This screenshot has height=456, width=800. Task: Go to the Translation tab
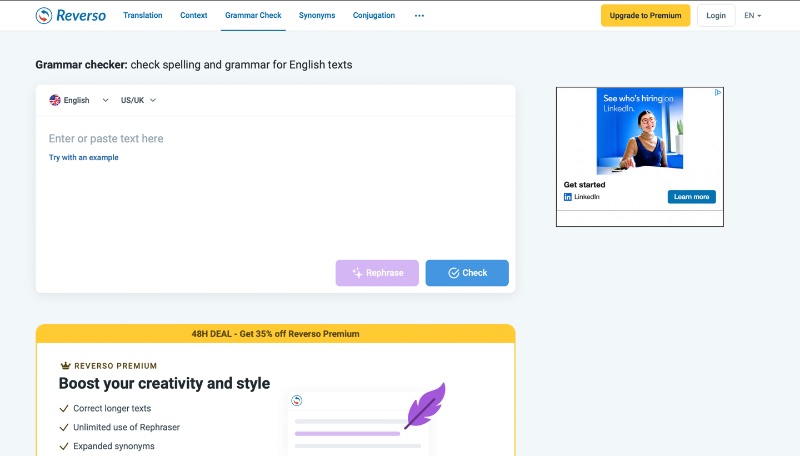(x=143, y=15)
